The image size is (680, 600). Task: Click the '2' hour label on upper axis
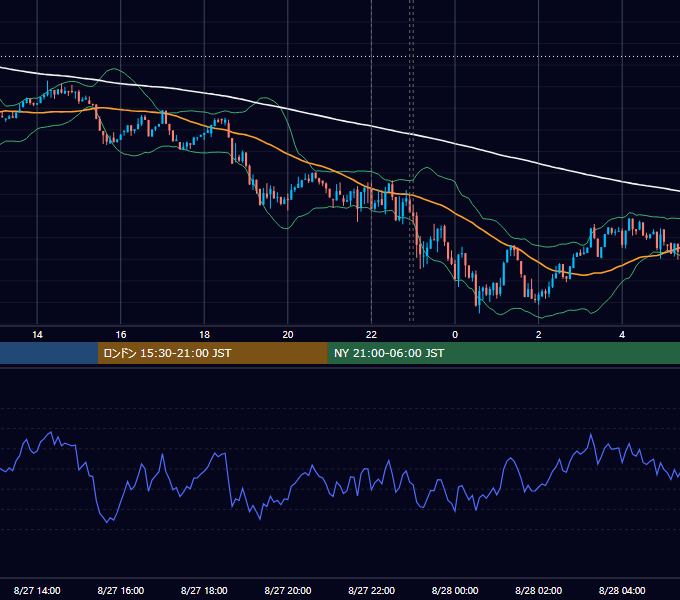tap(539, 335)
